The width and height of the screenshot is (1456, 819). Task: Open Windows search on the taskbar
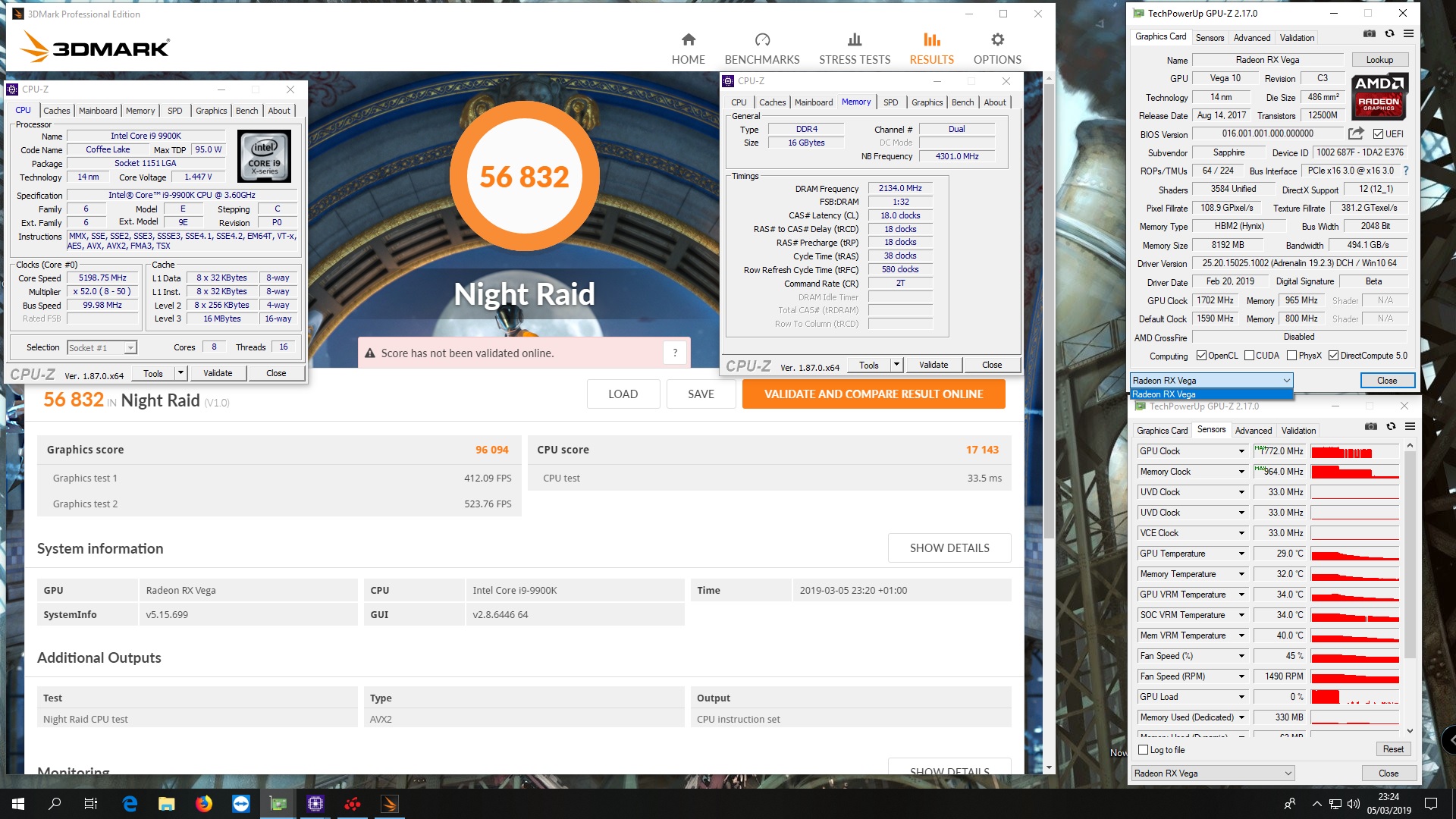click(55, 804)
